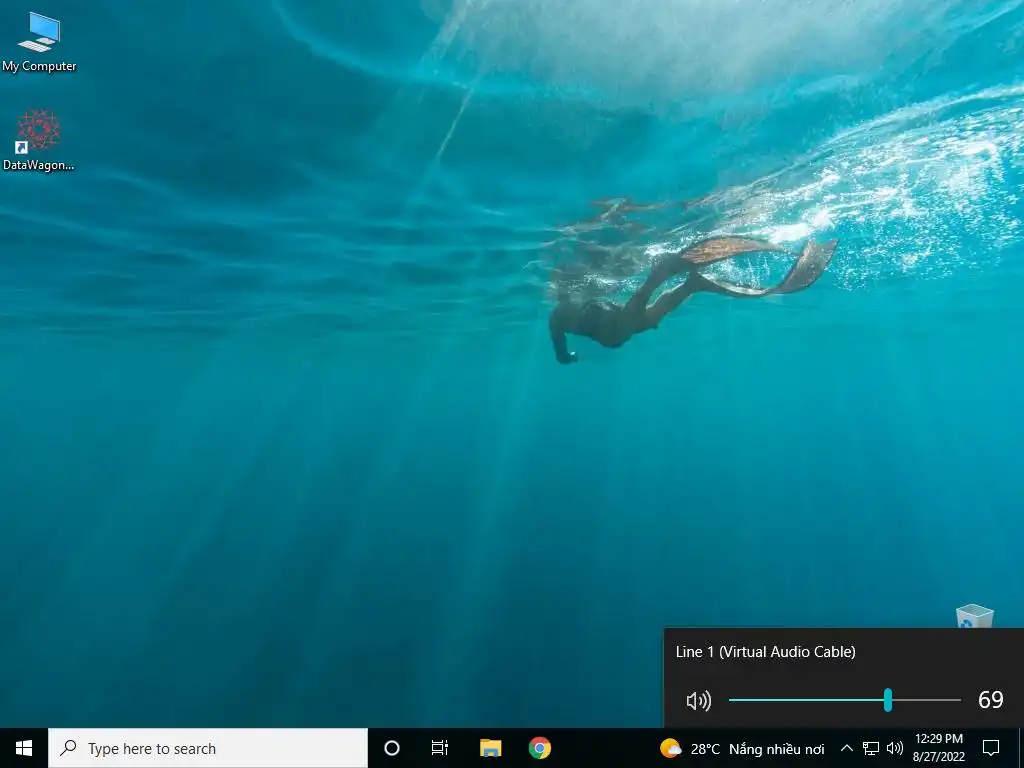Click the volume level value 69
Screen dimensions: 1024x768
click(991, 700)
